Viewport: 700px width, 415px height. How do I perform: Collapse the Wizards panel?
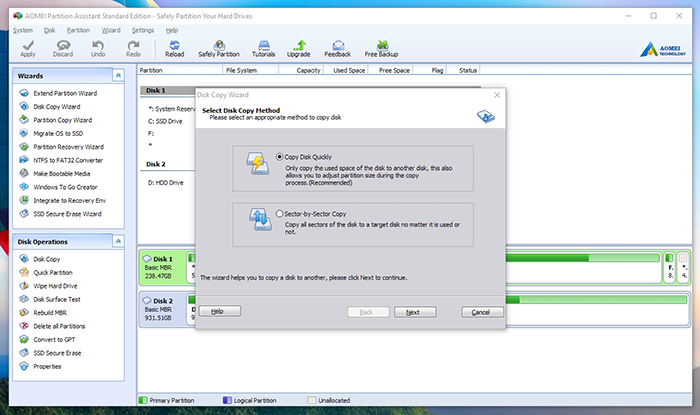118,76
